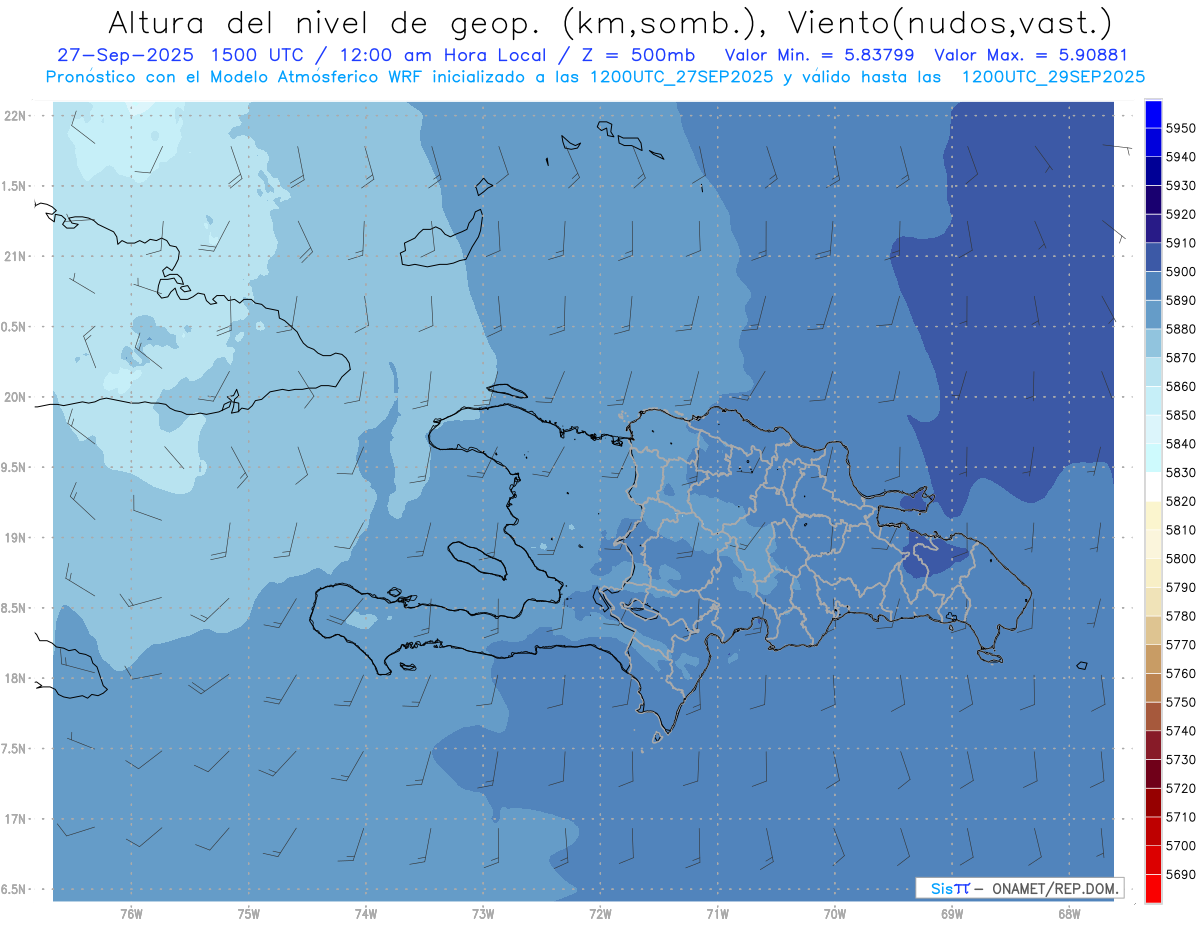Select the 5900 value in the color legend

click(x=1179, y=272)
